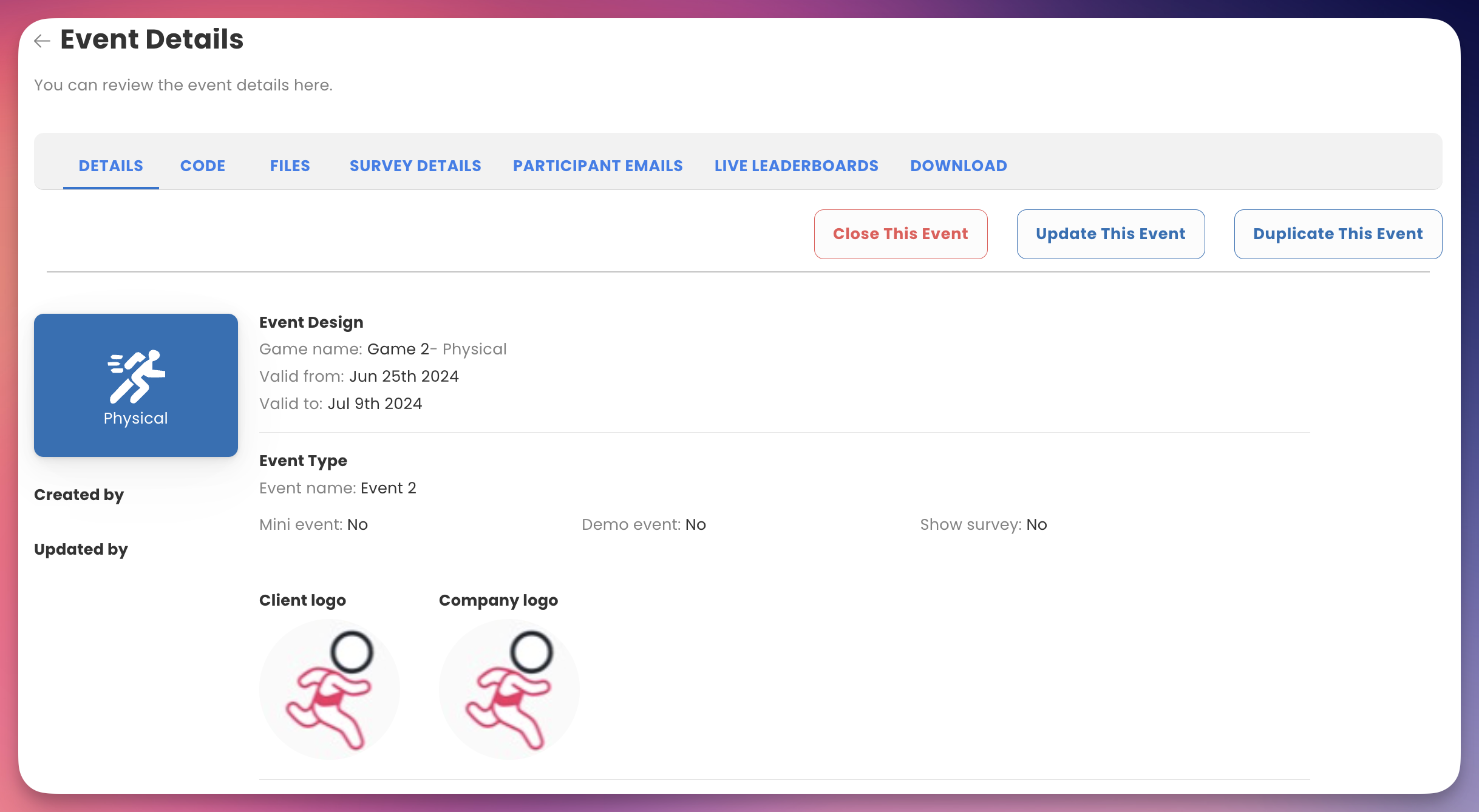1479x812 pixels.
Task: Click the Valid from date Jun 25th 2024
Action: pos(404,376)
